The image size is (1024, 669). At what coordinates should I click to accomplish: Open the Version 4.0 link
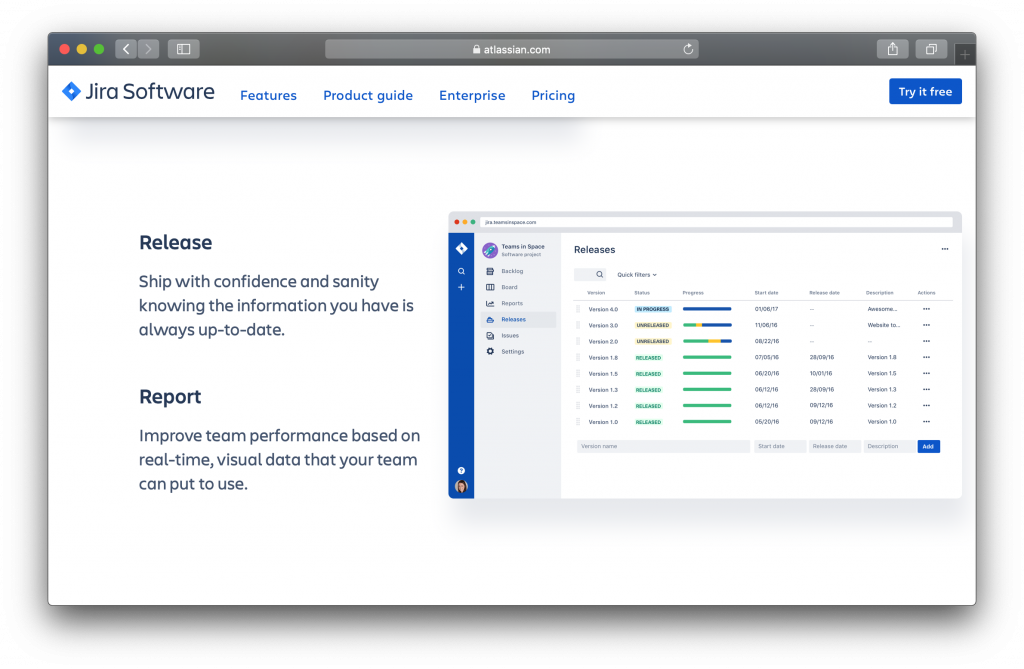tap(603, 309)
